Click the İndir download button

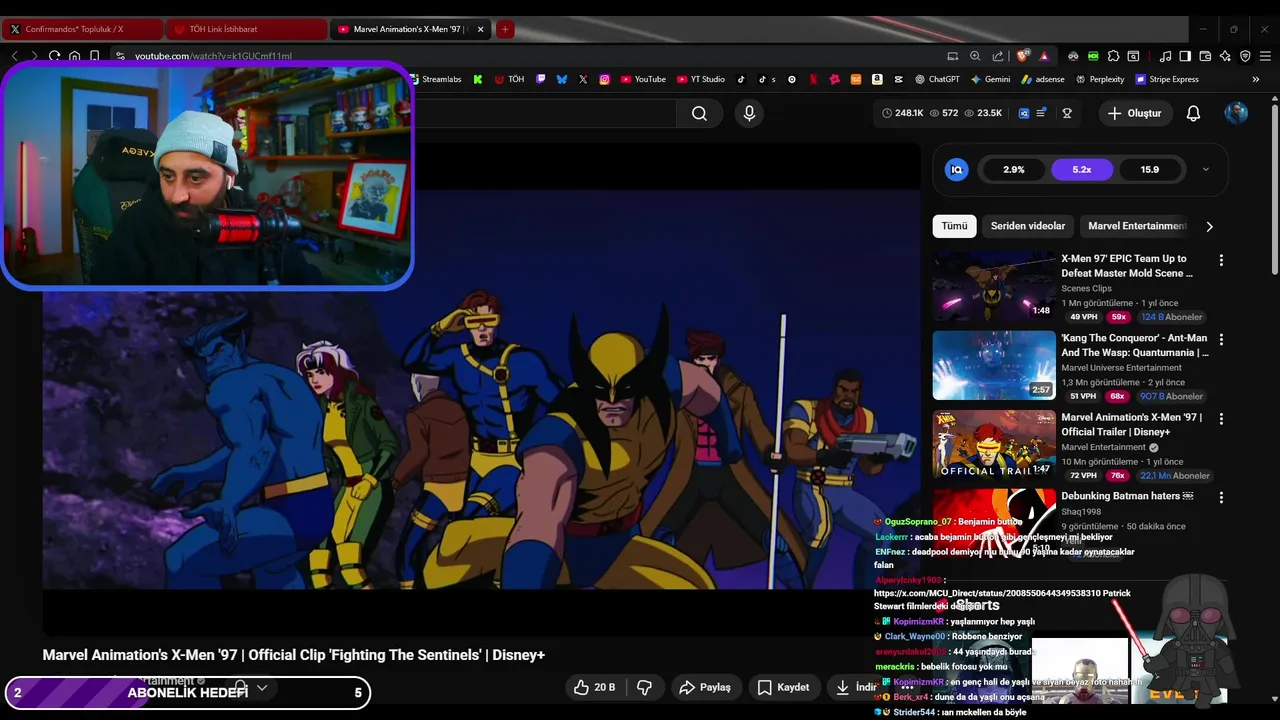tap(857, 687)
